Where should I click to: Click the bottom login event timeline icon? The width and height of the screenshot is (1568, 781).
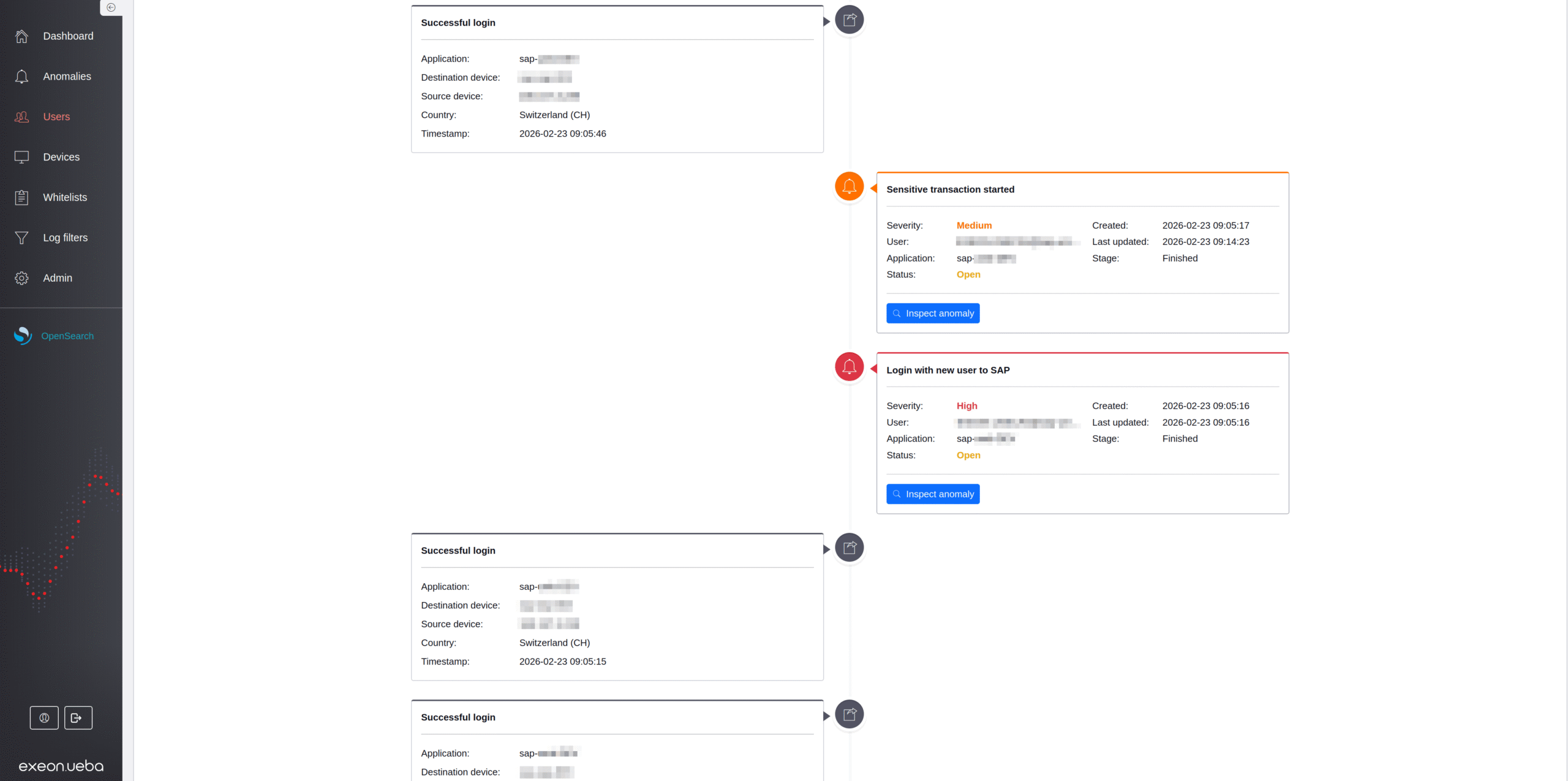[849, 714]
